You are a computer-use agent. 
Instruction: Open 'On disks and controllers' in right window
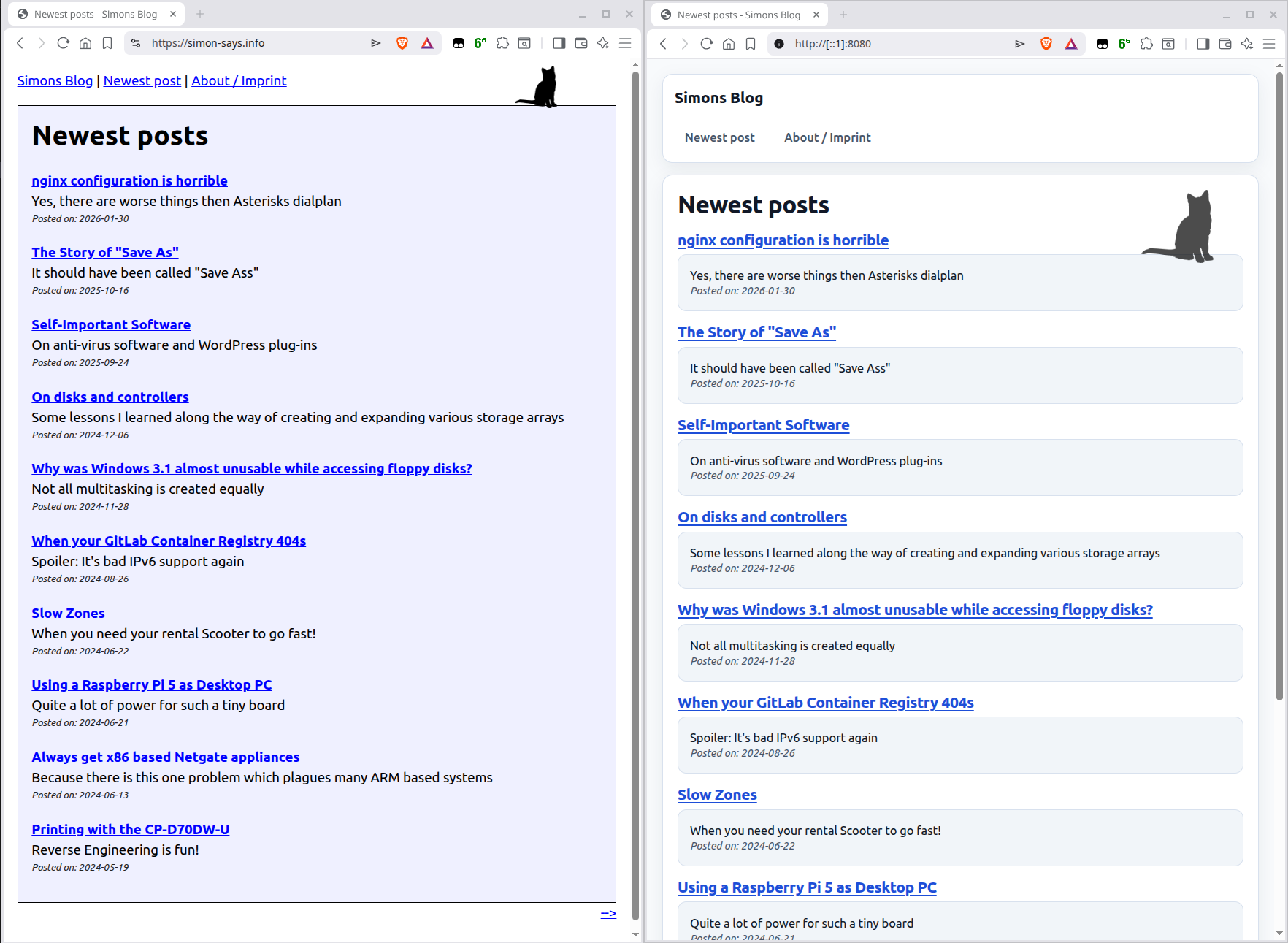(762, 517)
